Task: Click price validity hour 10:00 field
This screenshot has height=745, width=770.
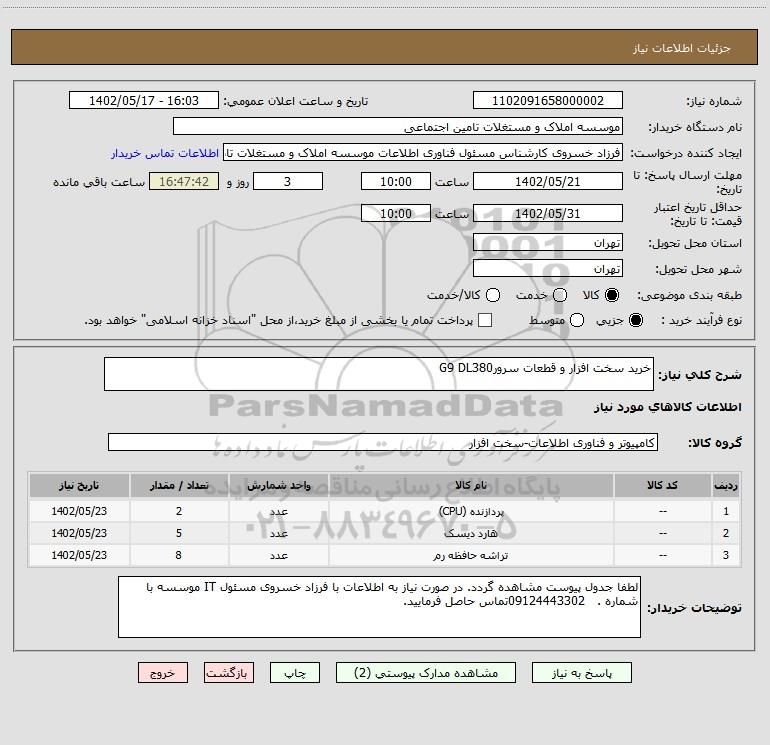Action: [x=396, y=213]
